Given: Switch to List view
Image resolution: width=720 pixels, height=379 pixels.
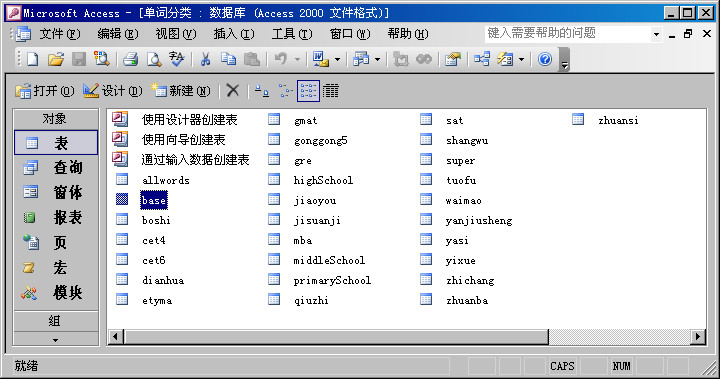Looking at the screenshot, I should pos(308,91).
